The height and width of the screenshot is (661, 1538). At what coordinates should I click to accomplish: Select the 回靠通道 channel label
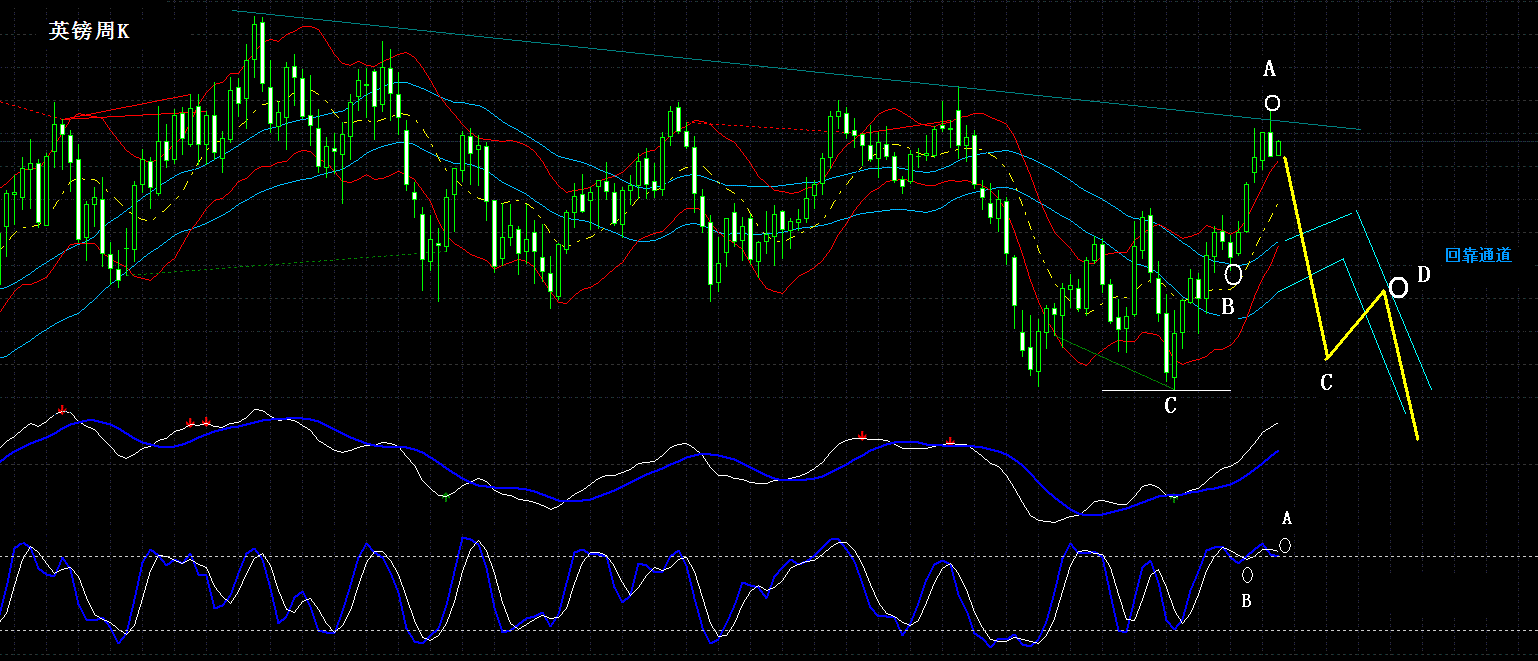click(x=1478, y=255)
